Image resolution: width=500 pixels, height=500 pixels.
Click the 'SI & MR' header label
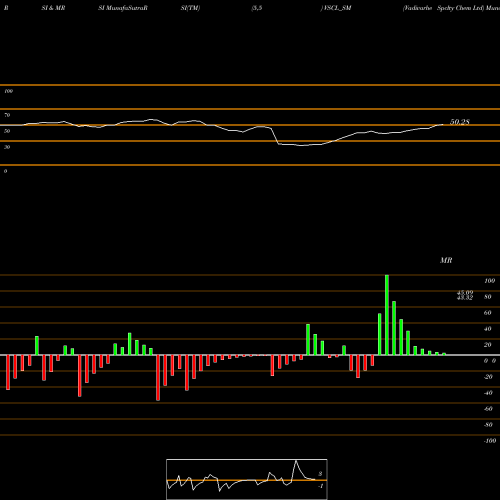click(53, 8)
